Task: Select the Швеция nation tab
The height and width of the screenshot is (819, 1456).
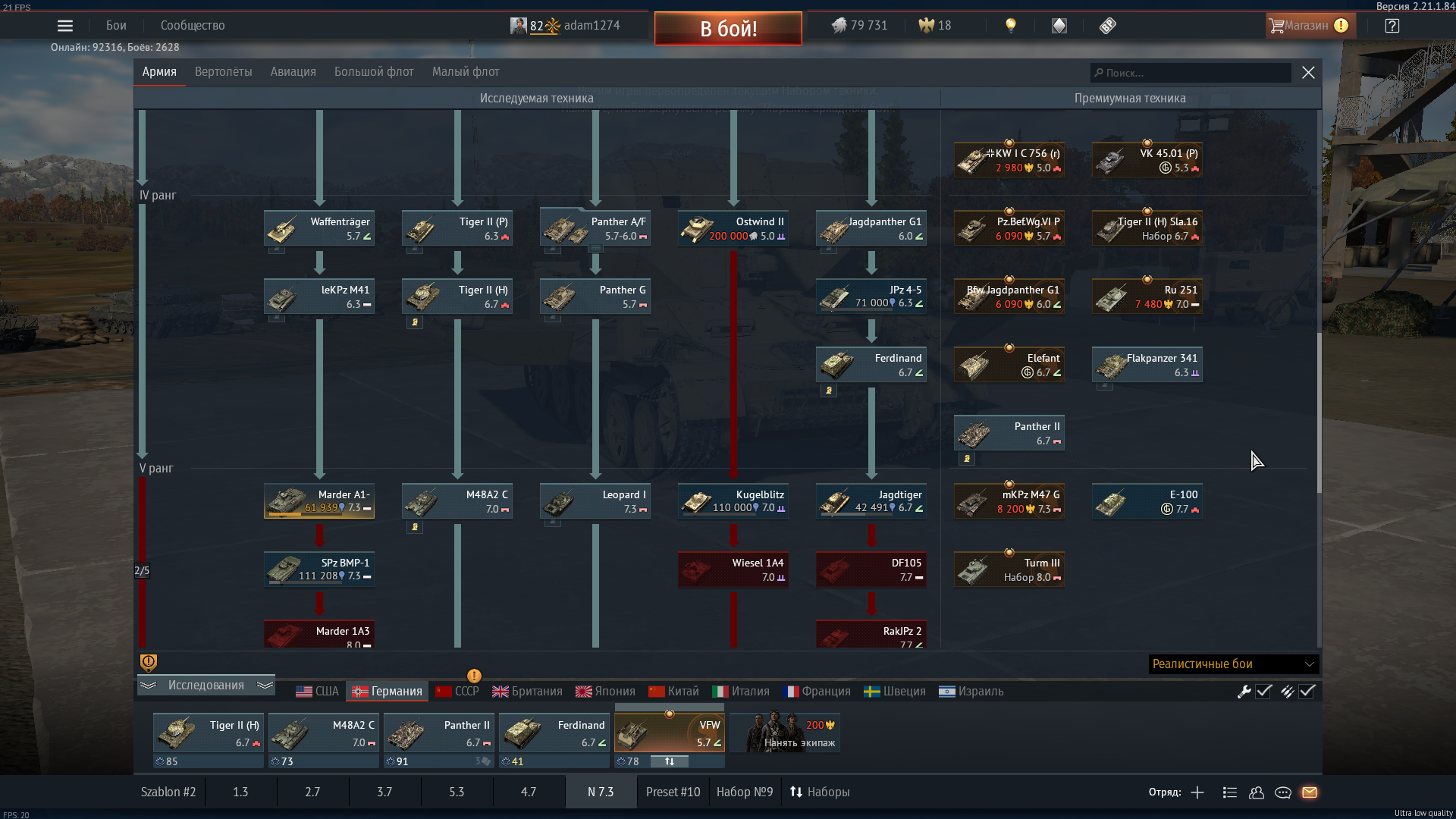Action: 896,691
